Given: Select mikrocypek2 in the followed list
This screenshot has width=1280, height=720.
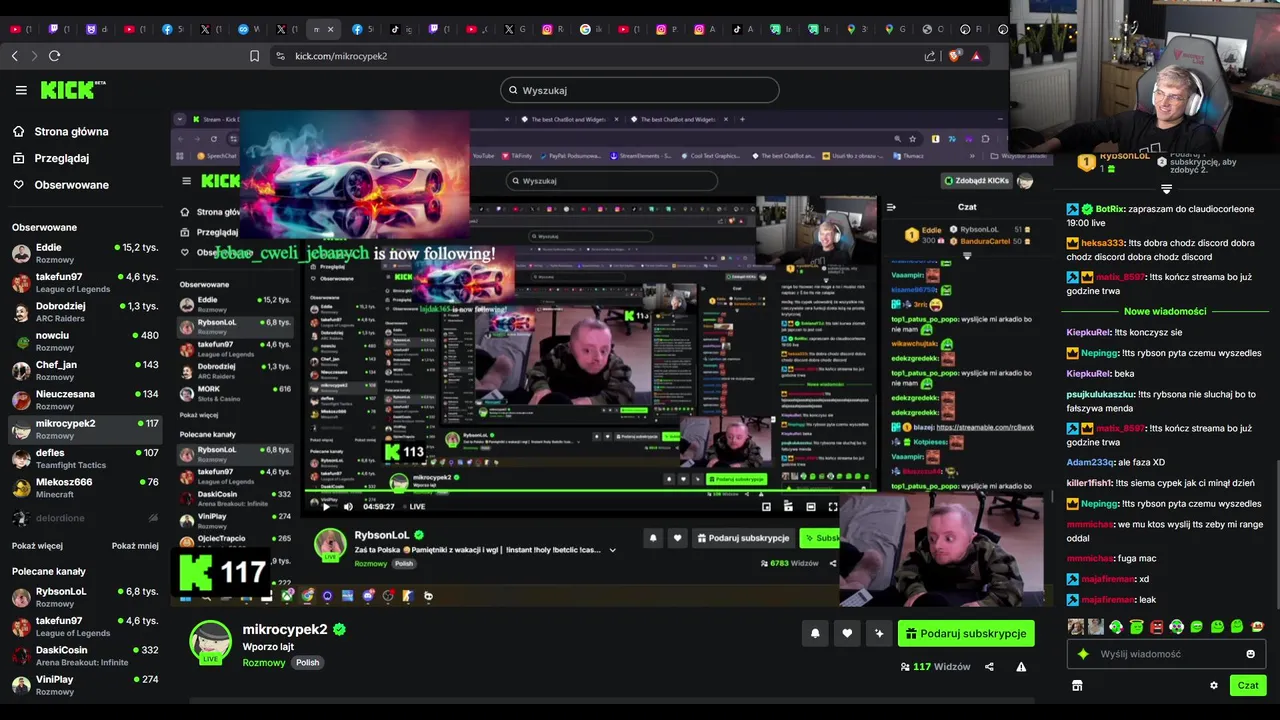Looking at the screenshot, I should [85, 429].
